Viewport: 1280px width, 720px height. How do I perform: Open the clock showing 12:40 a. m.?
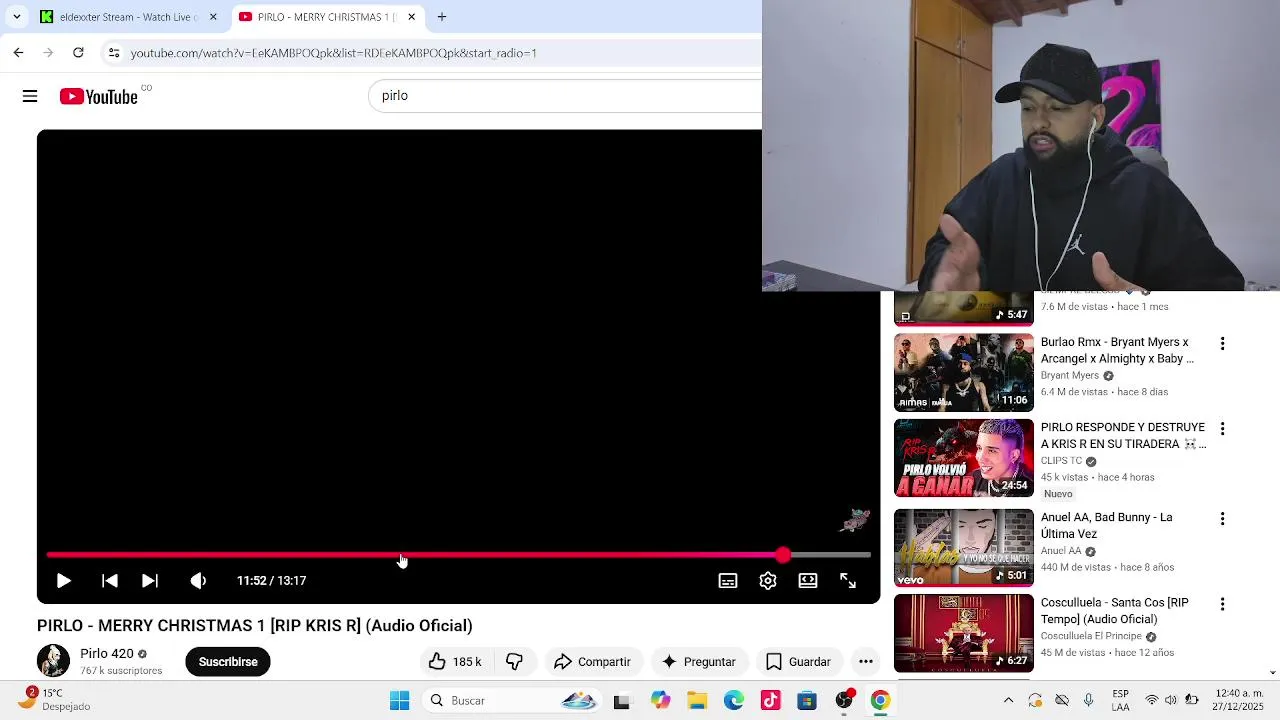(1240, 700)
